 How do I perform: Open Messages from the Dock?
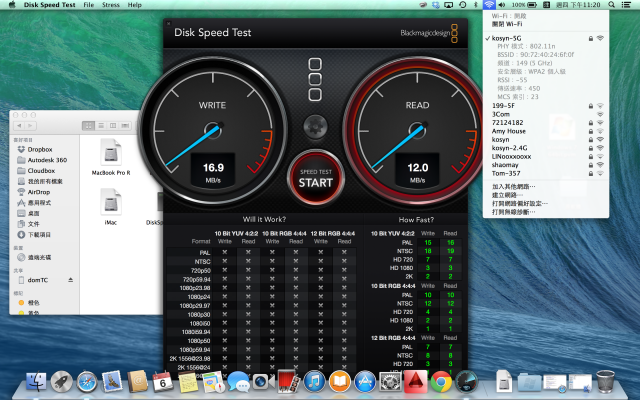coord(238,382)
